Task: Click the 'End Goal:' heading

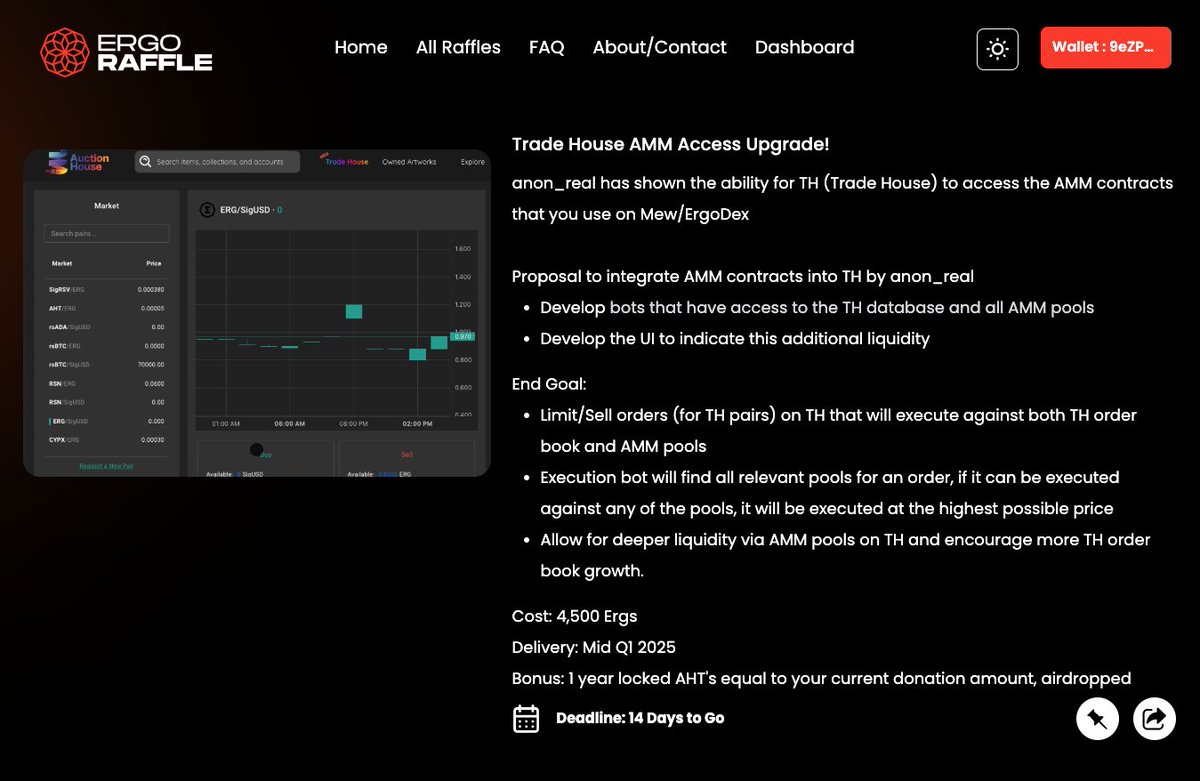Action: pyautogui.click(x=549, y=384)
